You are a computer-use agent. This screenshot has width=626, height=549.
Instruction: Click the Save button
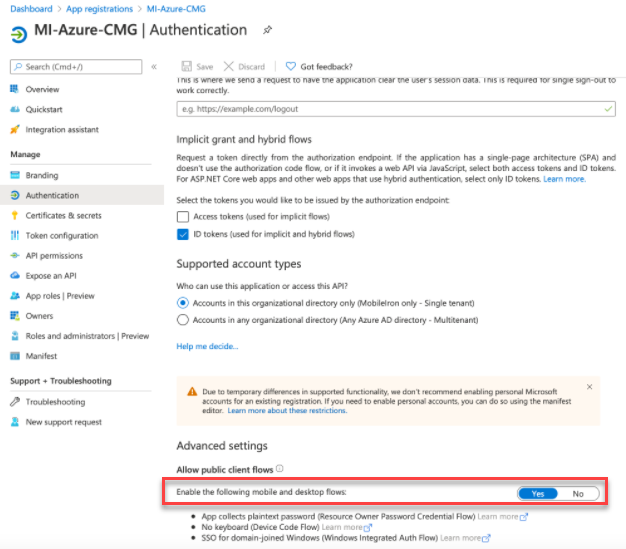[x=197, y=66]
